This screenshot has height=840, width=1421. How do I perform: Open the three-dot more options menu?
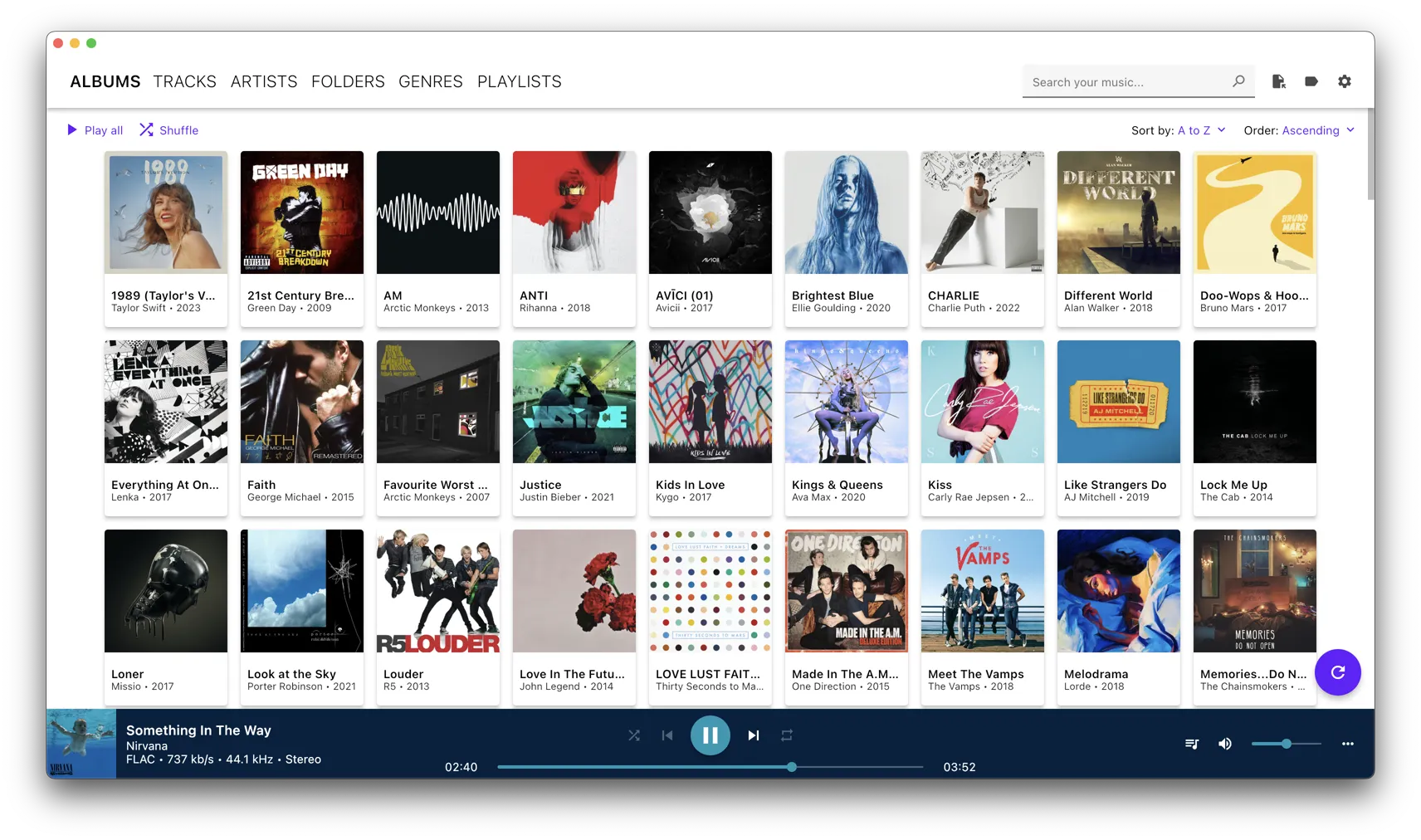point(1347,744)
